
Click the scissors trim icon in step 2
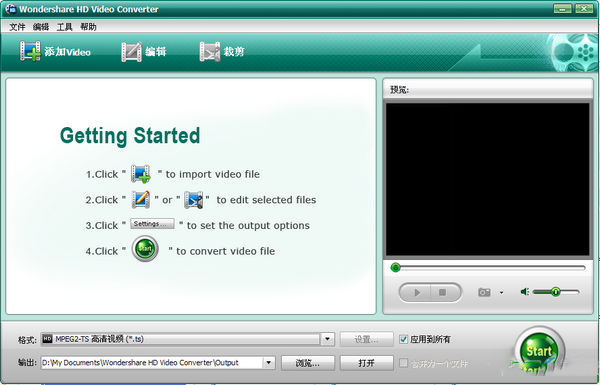tap(194, 200)
